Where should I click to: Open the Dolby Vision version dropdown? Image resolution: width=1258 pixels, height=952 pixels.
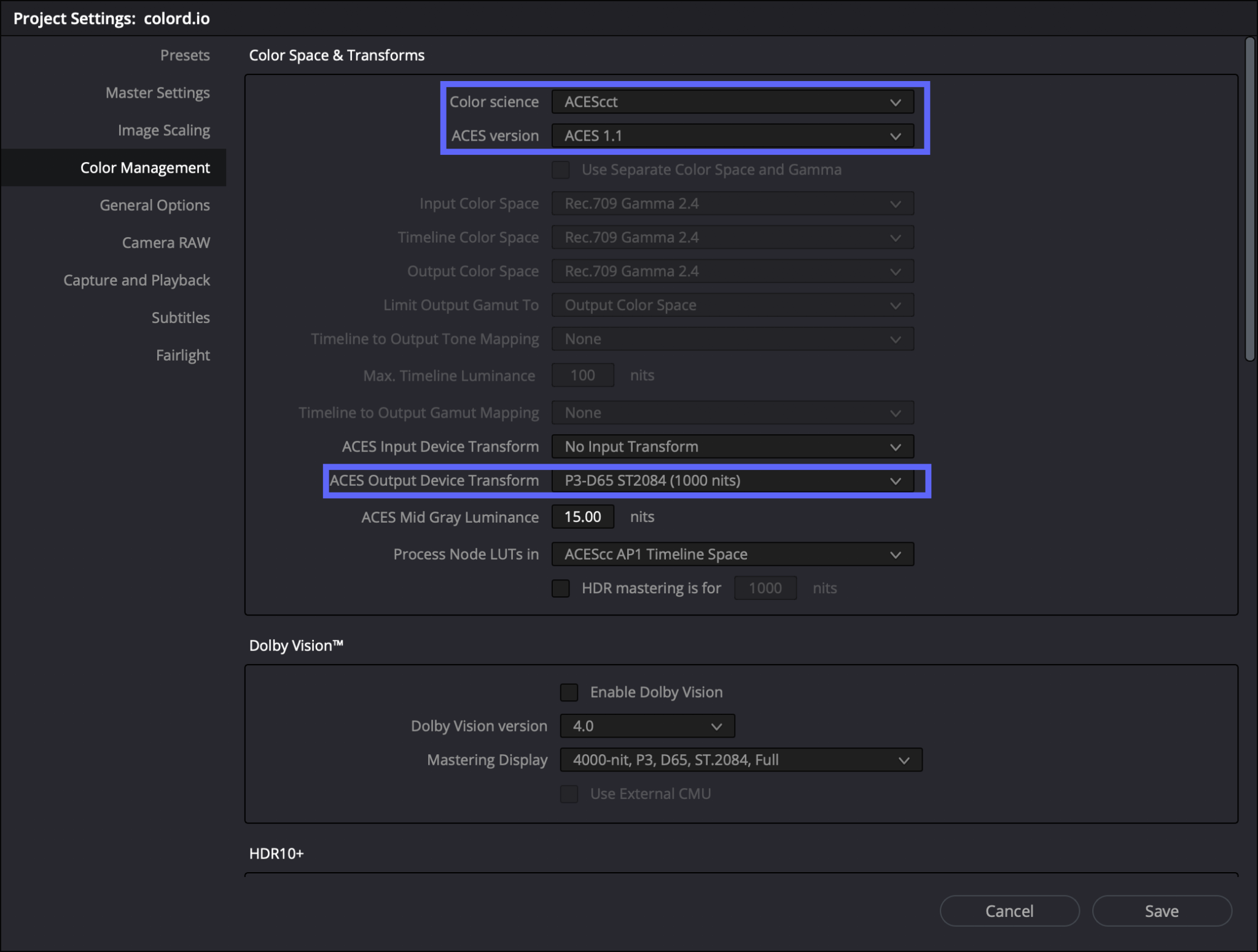(646, 725)
